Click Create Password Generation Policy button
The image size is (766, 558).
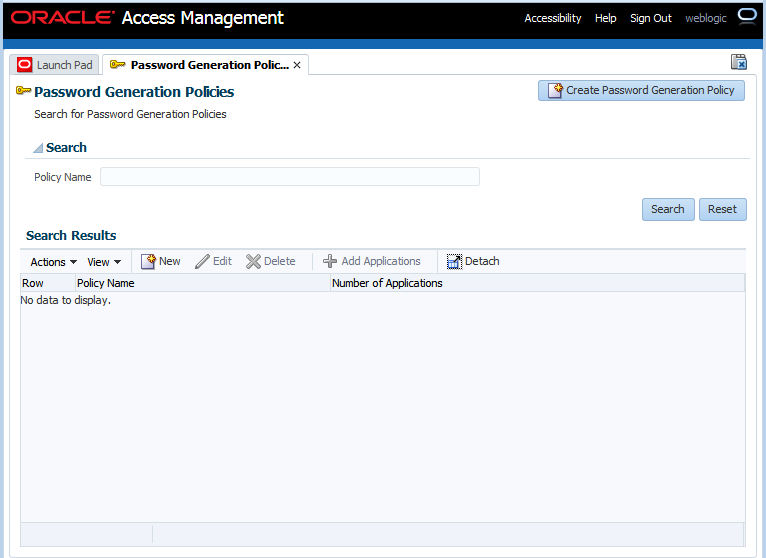641,90
